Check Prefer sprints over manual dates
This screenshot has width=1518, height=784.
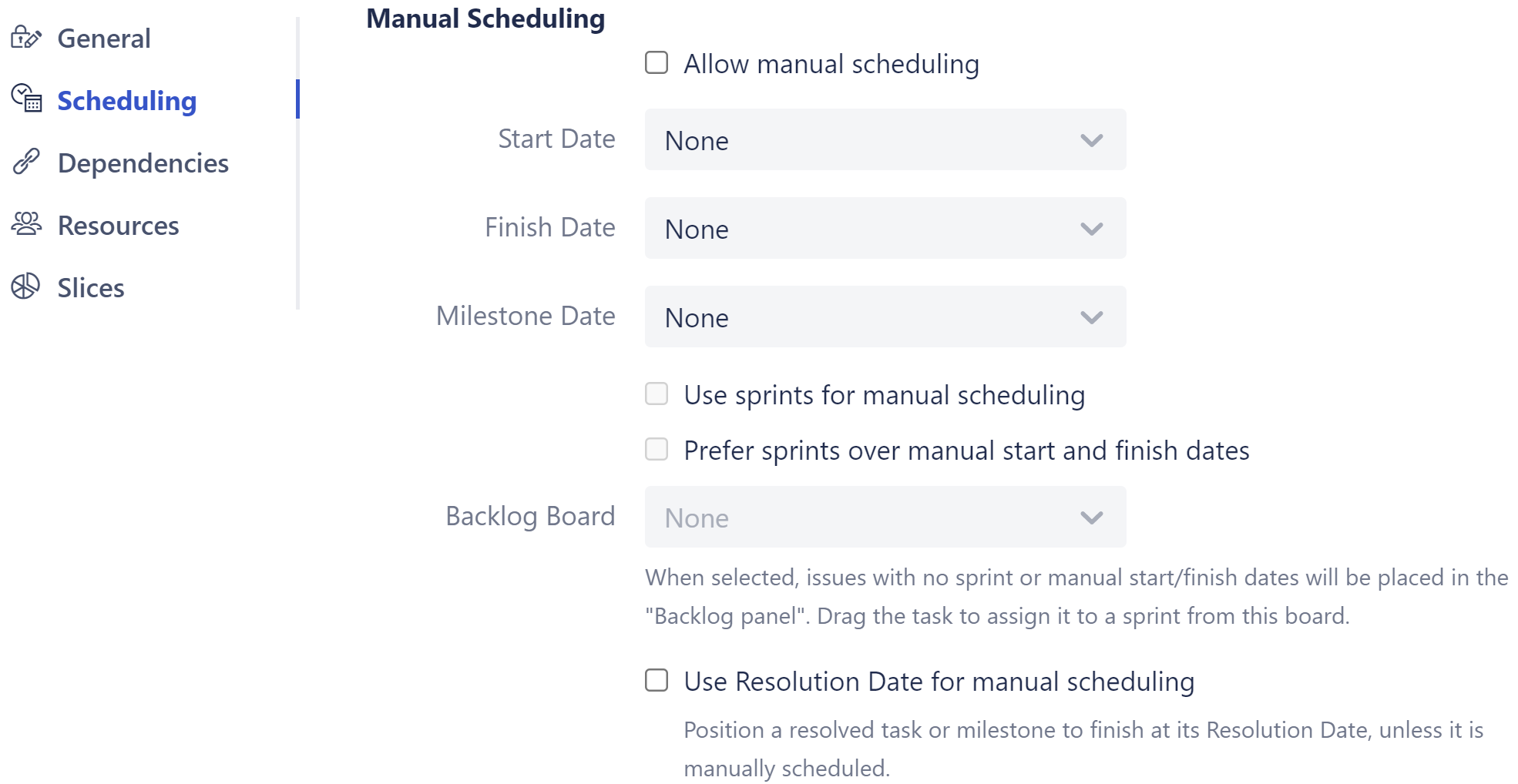click(x=657, y=450)
